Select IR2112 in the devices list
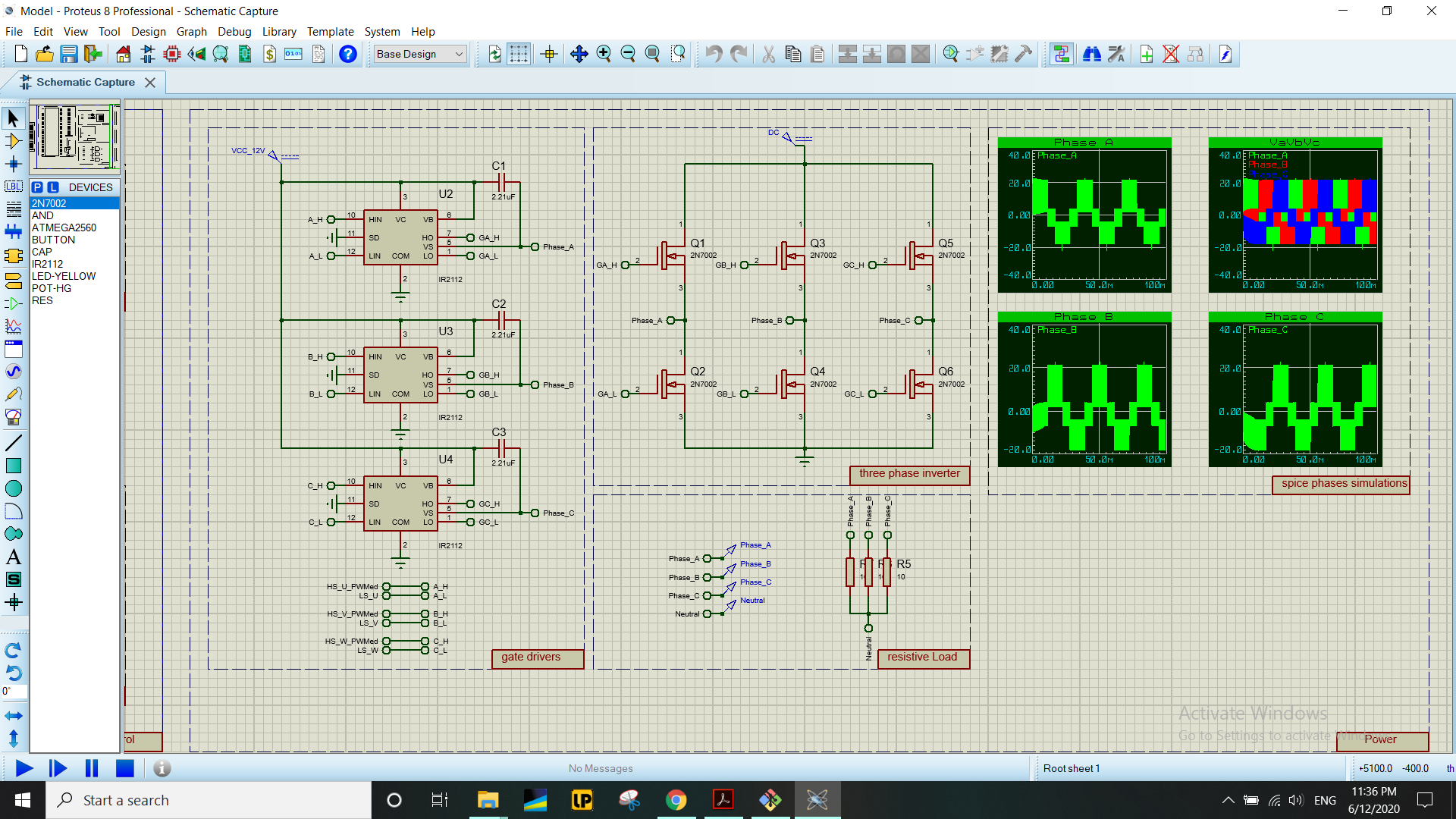The width and height of the screenshot is (1456, 819). point(47,264)
